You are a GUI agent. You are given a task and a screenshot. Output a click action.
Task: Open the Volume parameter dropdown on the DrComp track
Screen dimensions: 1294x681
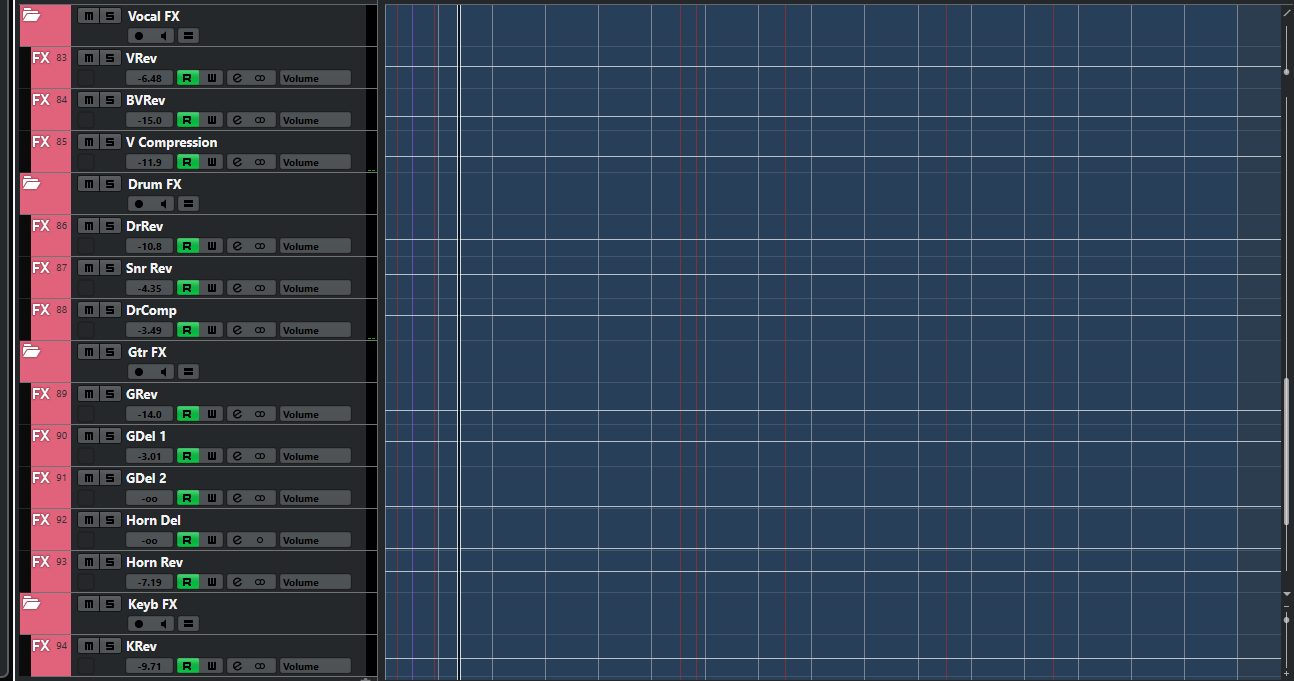[315, 330]
